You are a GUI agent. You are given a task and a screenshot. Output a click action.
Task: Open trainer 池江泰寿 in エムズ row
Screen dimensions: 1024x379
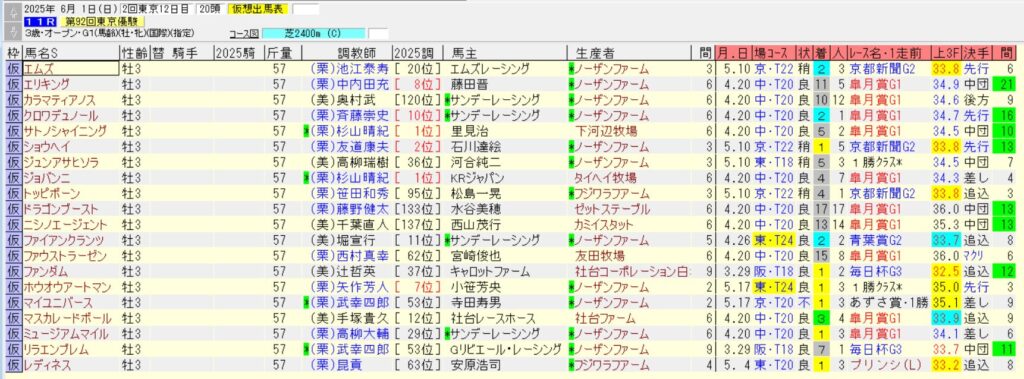(350, 69)
